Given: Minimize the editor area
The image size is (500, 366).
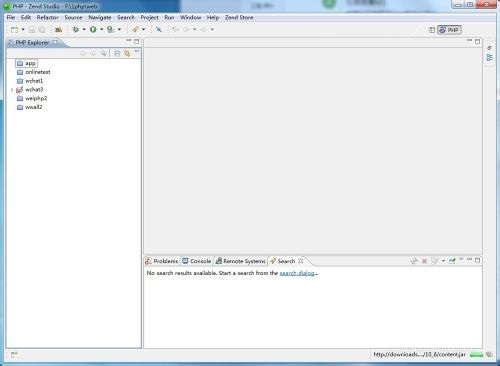Looking at the screenshot, I should point(469,41).
